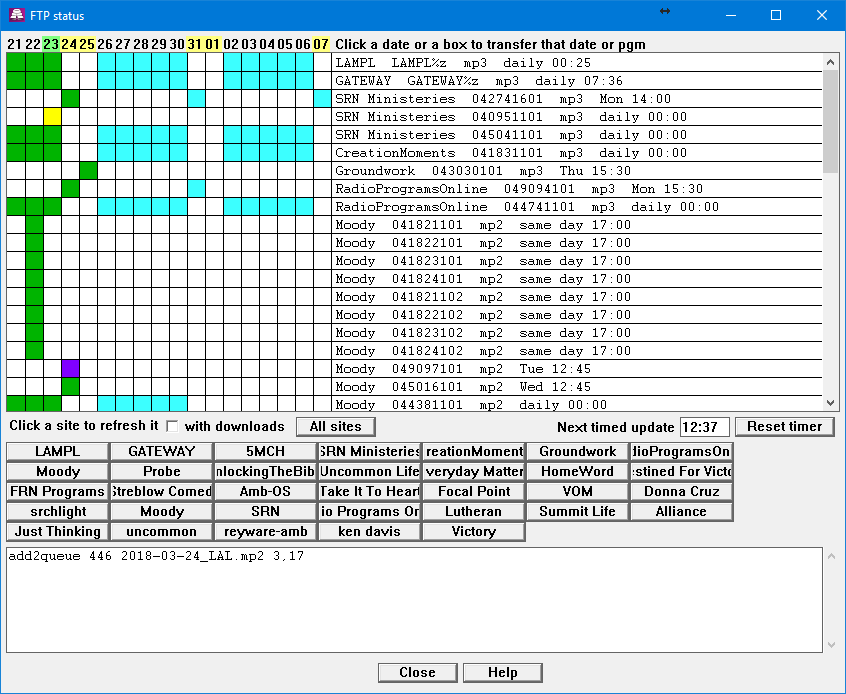
Task: Select the Moody 044381101 daily row
Action: click(577, 404)
